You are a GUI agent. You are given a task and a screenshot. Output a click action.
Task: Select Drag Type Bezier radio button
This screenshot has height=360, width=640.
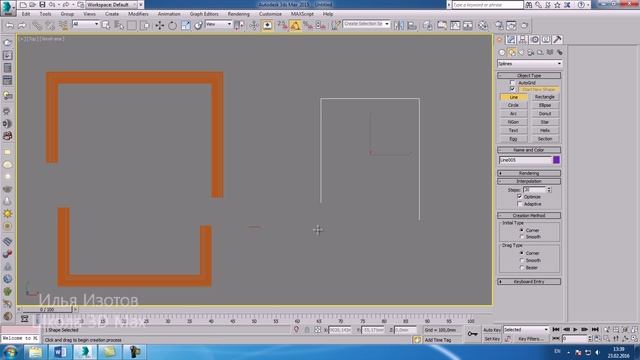pyautogui.click(x=522, y=268)
